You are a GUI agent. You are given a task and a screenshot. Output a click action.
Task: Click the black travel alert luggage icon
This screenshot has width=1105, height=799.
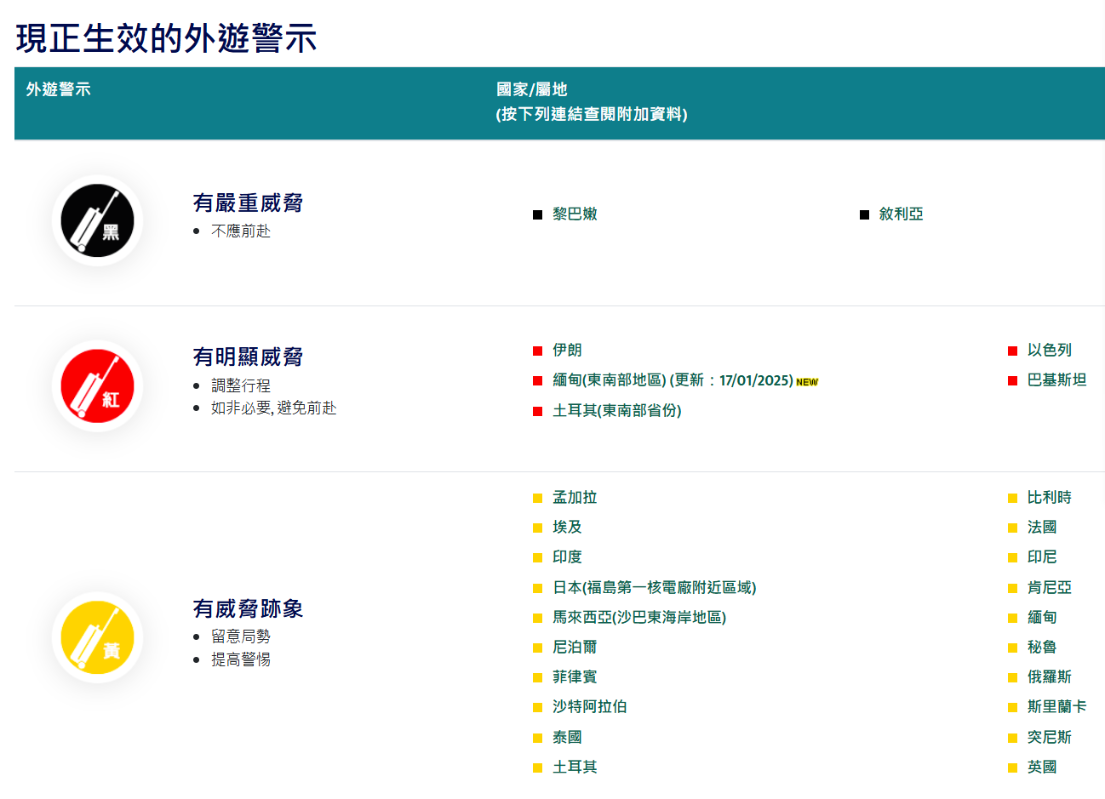click(x=97, y=221)
